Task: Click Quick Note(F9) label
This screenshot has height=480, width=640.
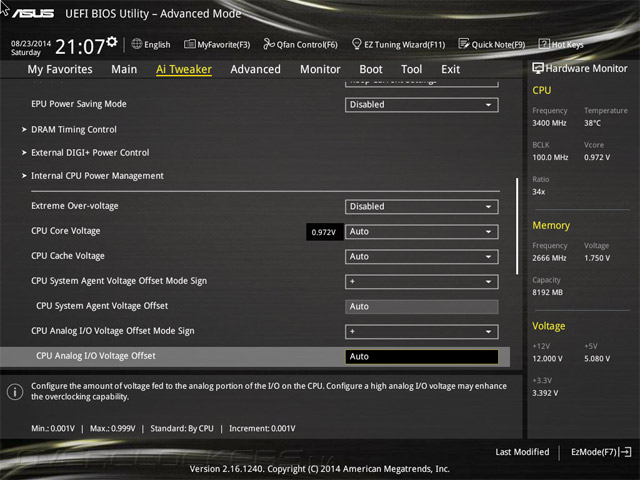Action: [x=498, y=44]
